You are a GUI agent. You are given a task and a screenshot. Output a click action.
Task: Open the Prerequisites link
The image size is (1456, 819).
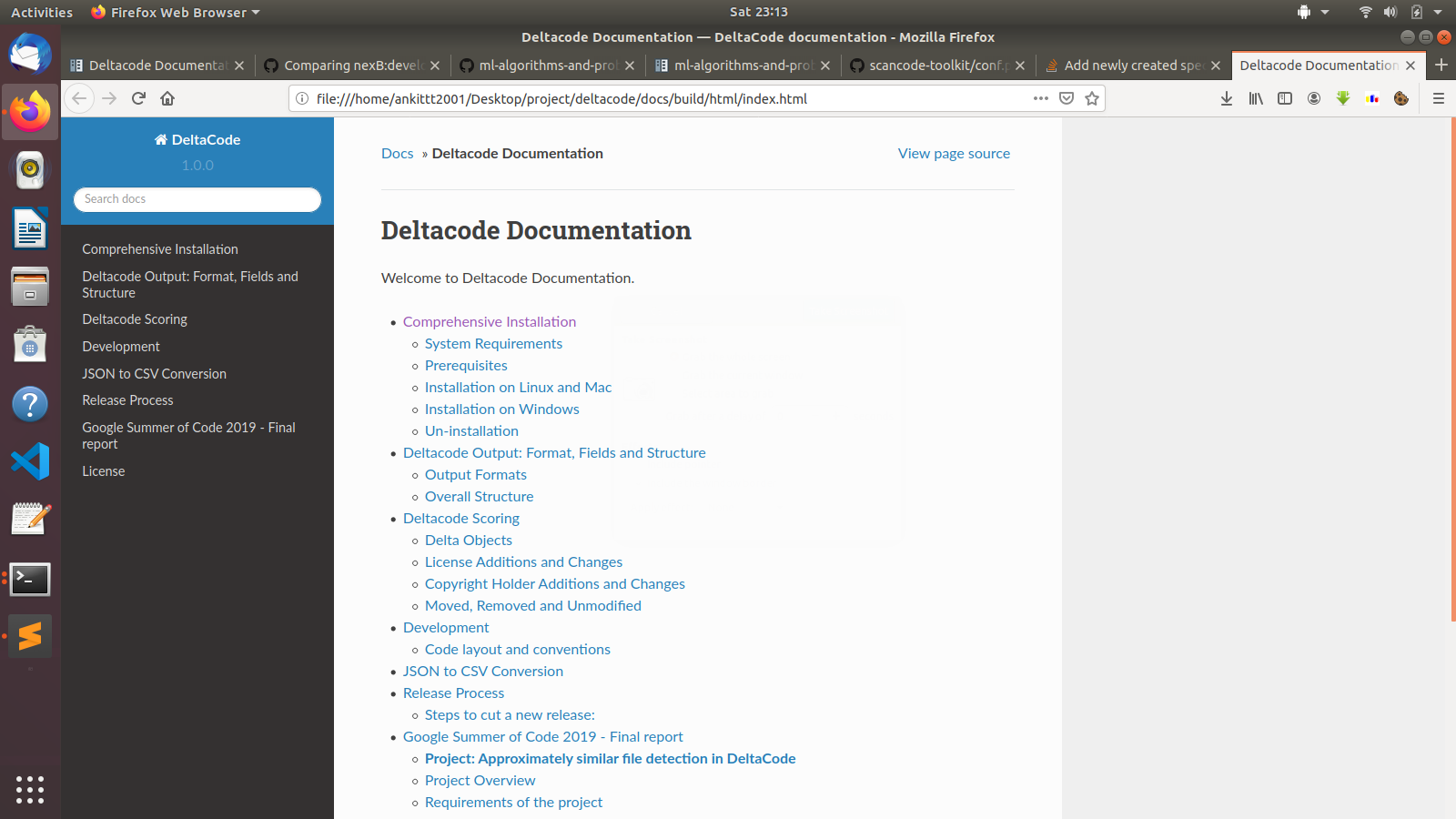(466, 366)
